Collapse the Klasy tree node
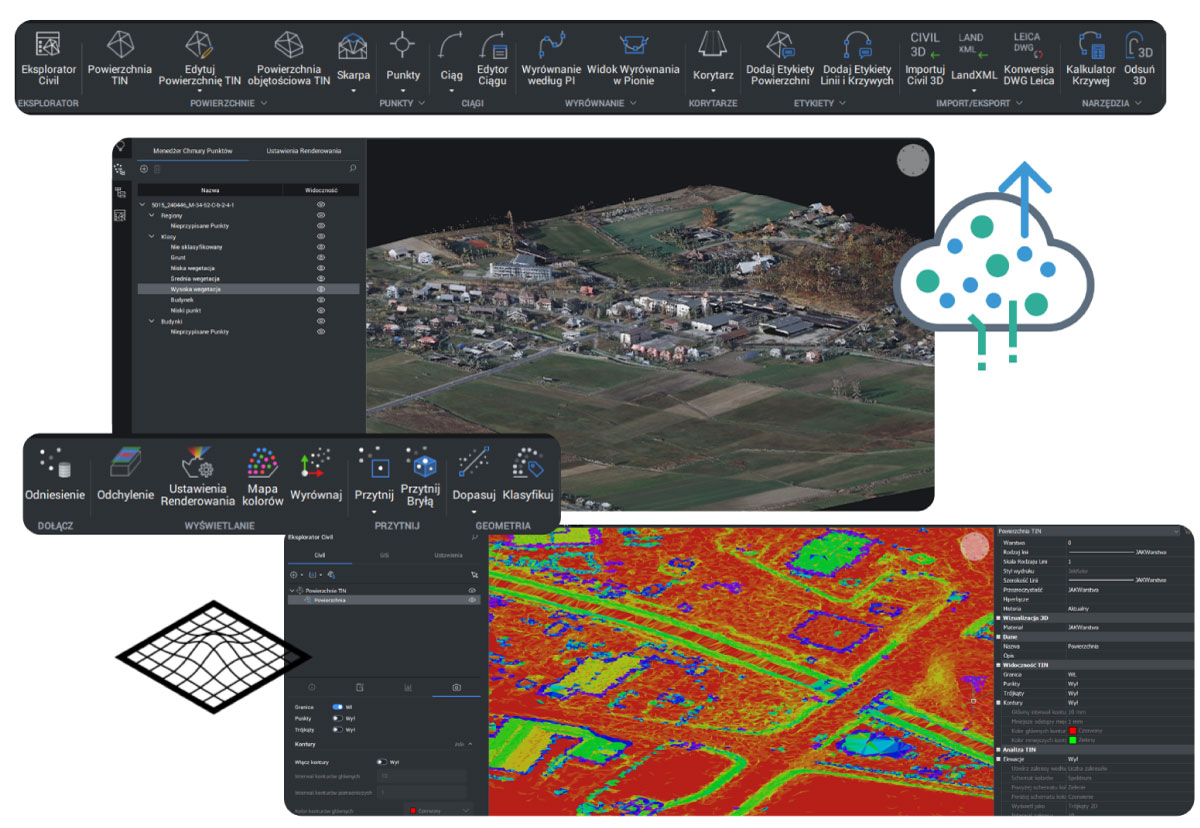The image size is (1200, 828). pos(151,237)
